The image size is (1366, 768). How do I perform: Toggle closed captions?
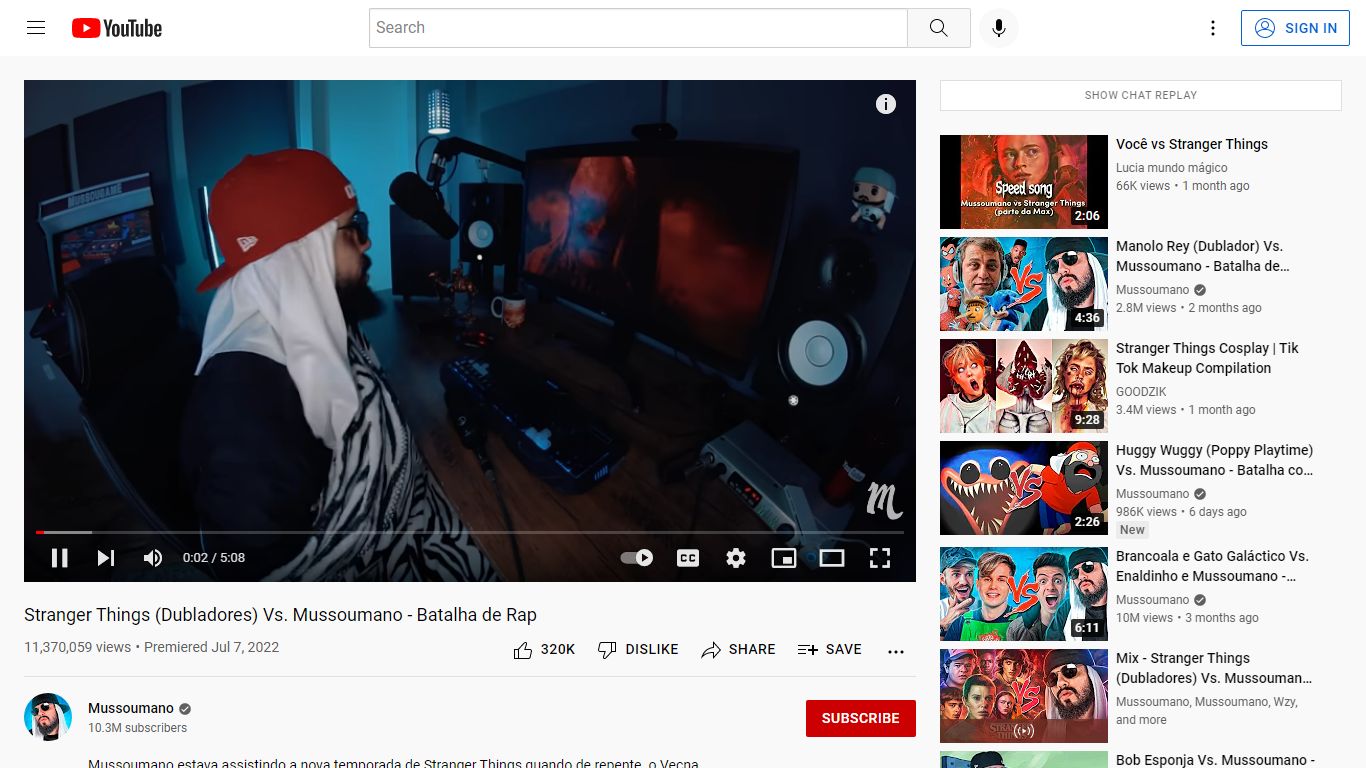tap(688, 558)
